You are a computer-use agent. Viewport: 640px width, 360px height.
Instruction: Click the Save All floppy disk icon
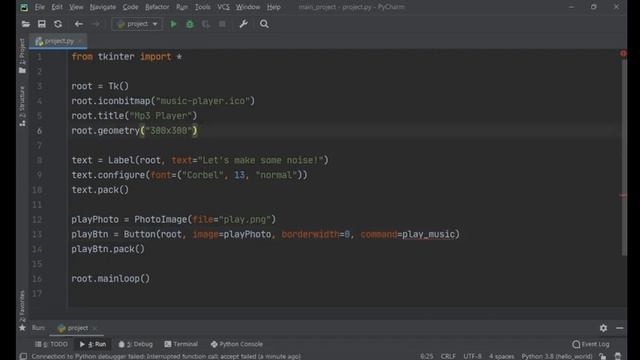point(42,24)
